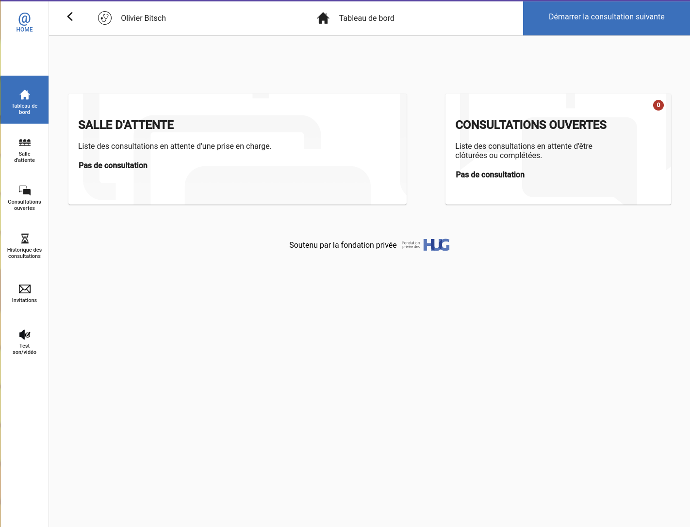690x527 pixels.
Task: Click the HUG foundation logo
Action: pyautogui.click(x=436, y=245)
